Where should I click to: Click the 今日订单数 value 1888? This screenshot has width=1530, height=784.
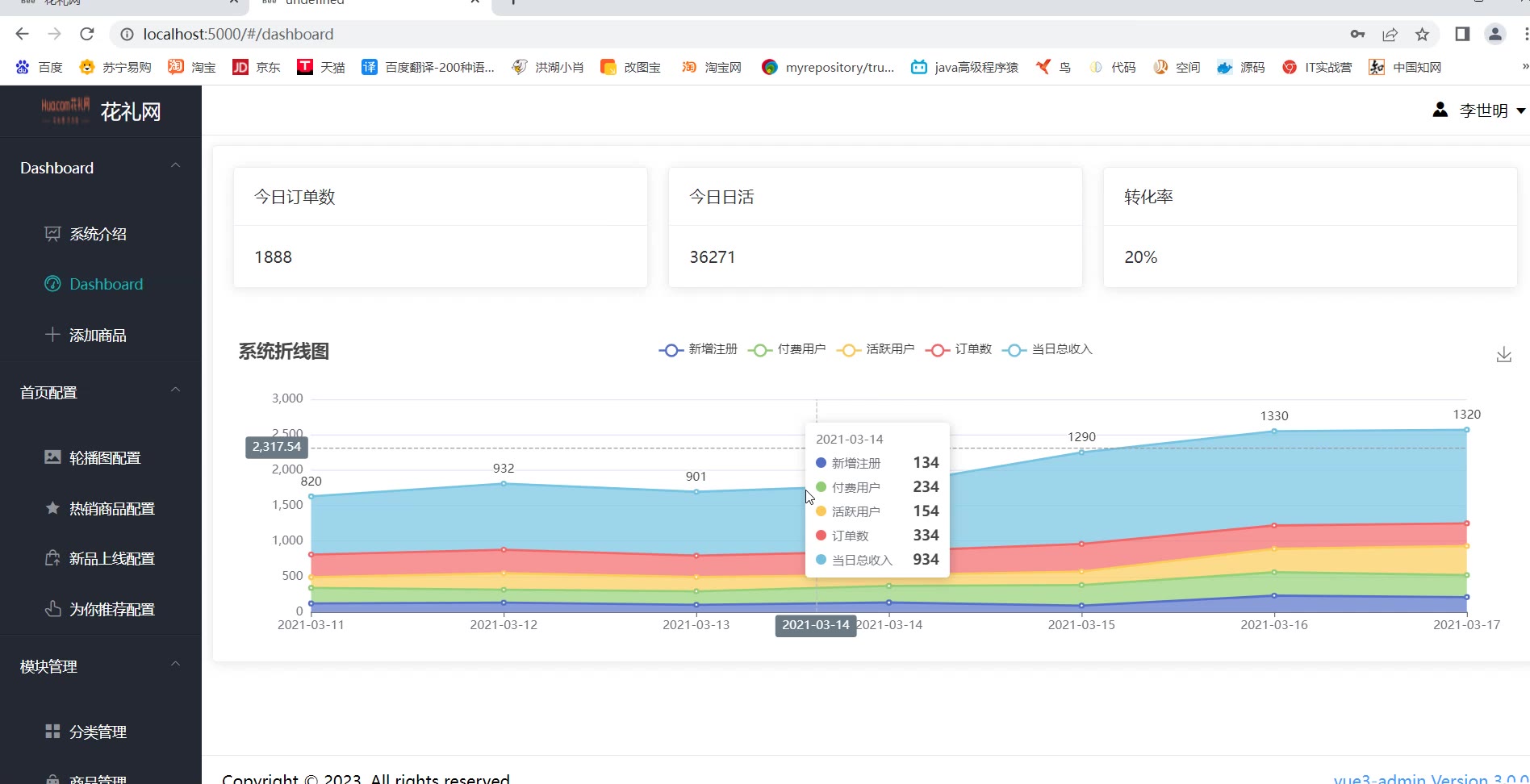pyautogui.click(x=273, y=257)
